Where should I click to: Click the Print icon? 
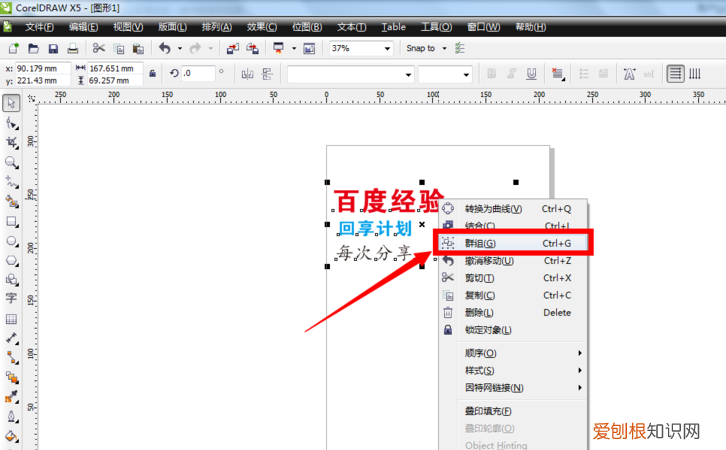click(x=73, y=48)
